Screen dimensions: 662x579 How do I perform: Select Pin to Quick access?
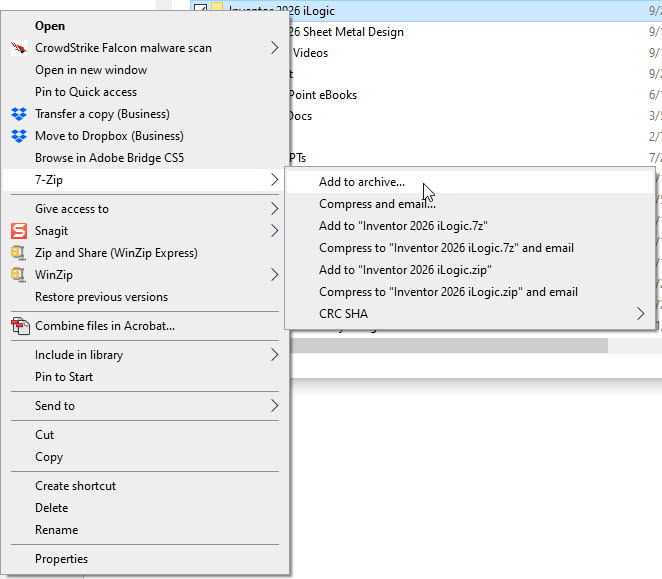coord(146,92)
